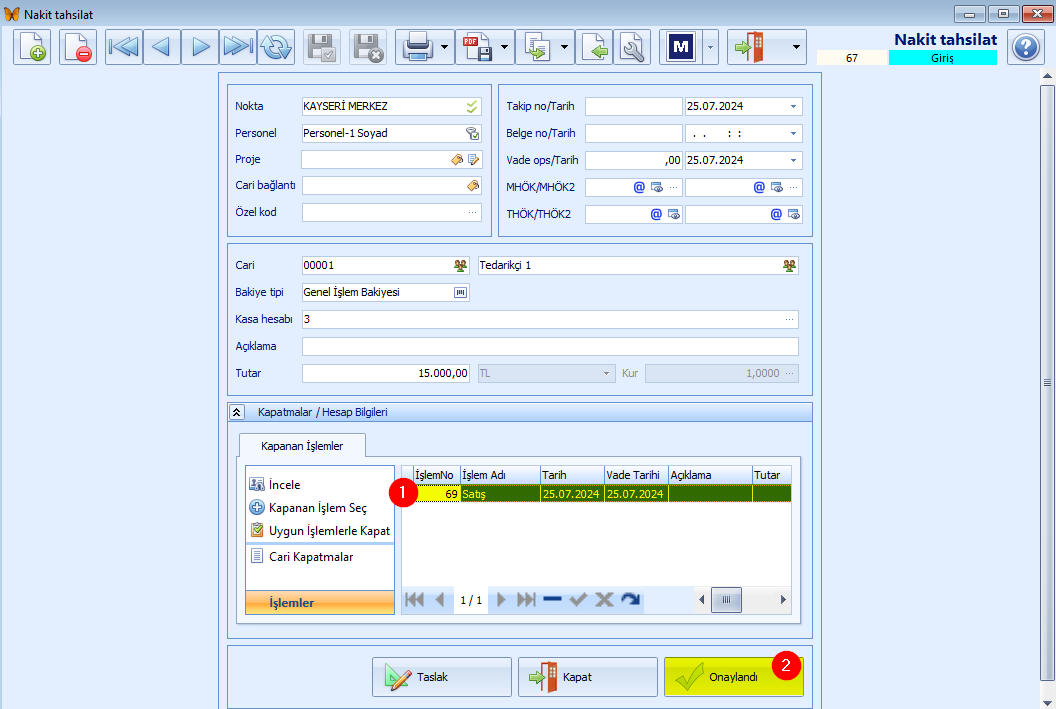Cancel changes using the floppy-X icon
Screen dimensions: 1056x709
coord(368,47)
